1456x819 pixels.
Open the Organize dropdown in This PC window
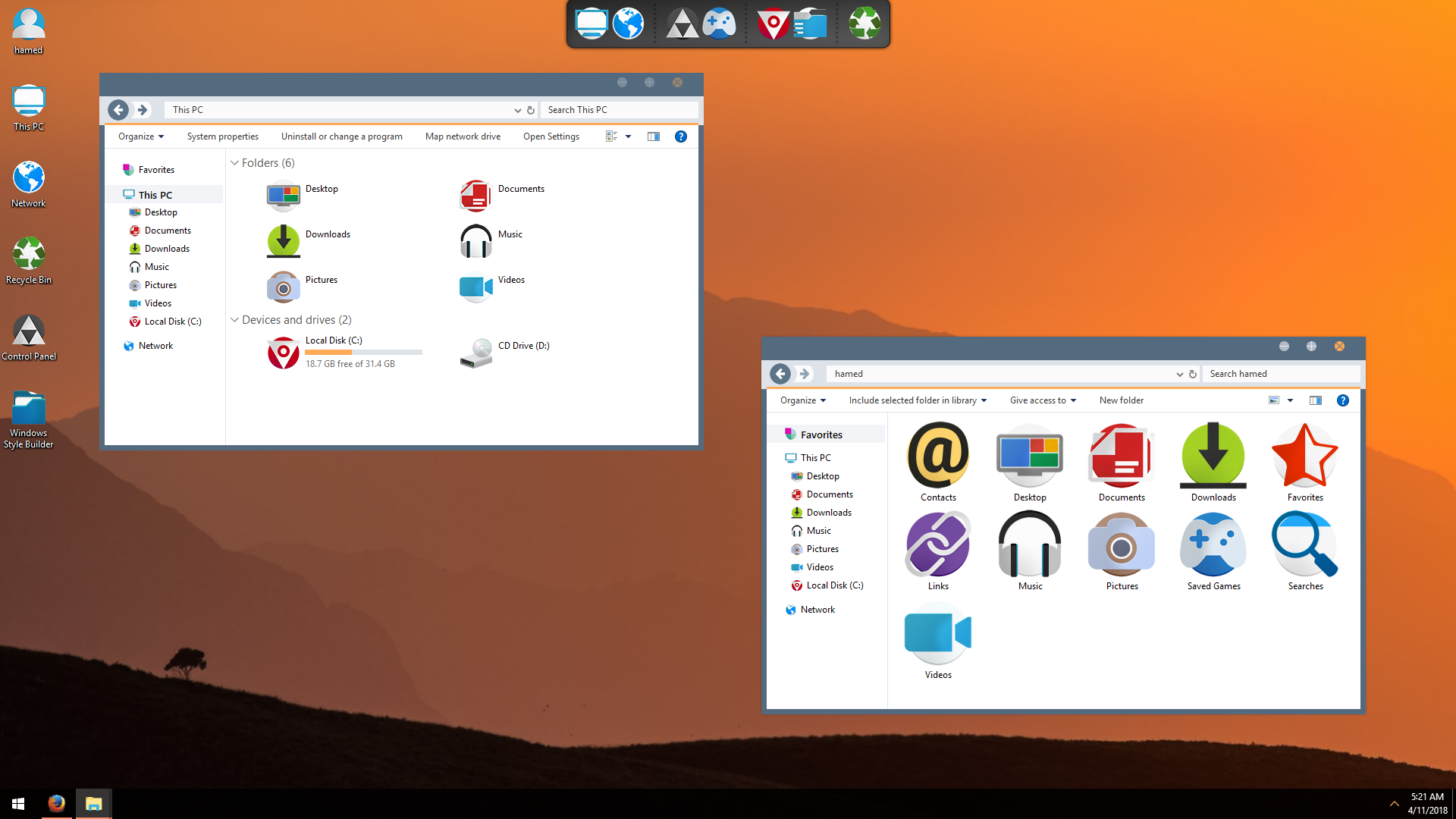(x=140, y=136)
